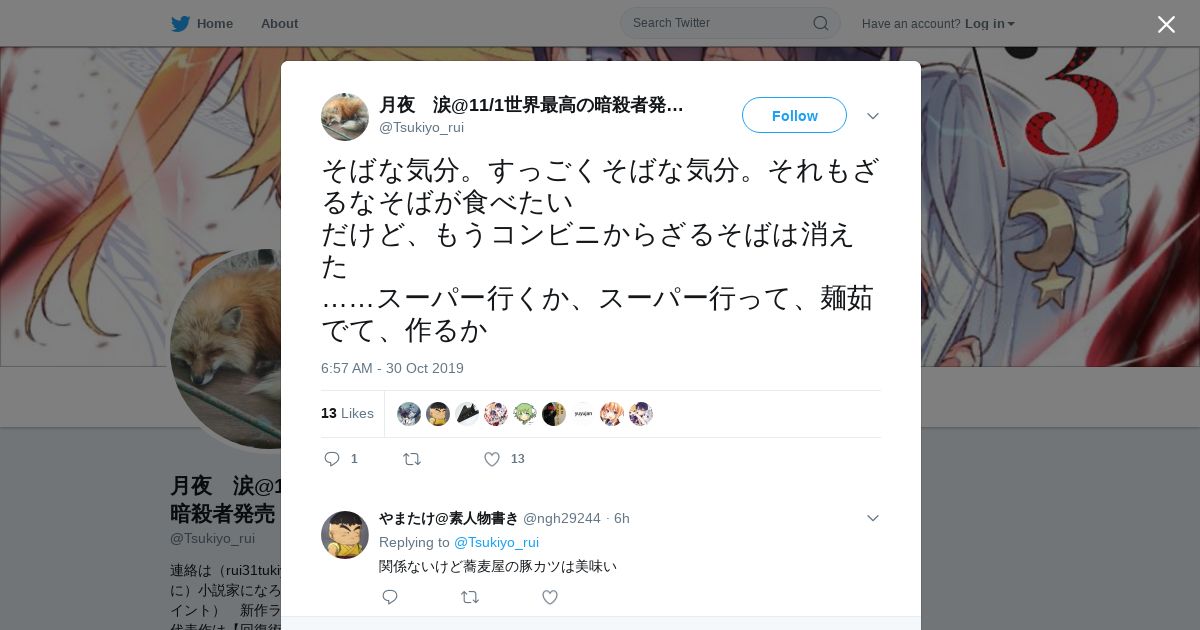Image resolution: width=1200 pixels, height=630 pixels.
Task: Close the tweet overlay with X
Action: coord(1166,24)
